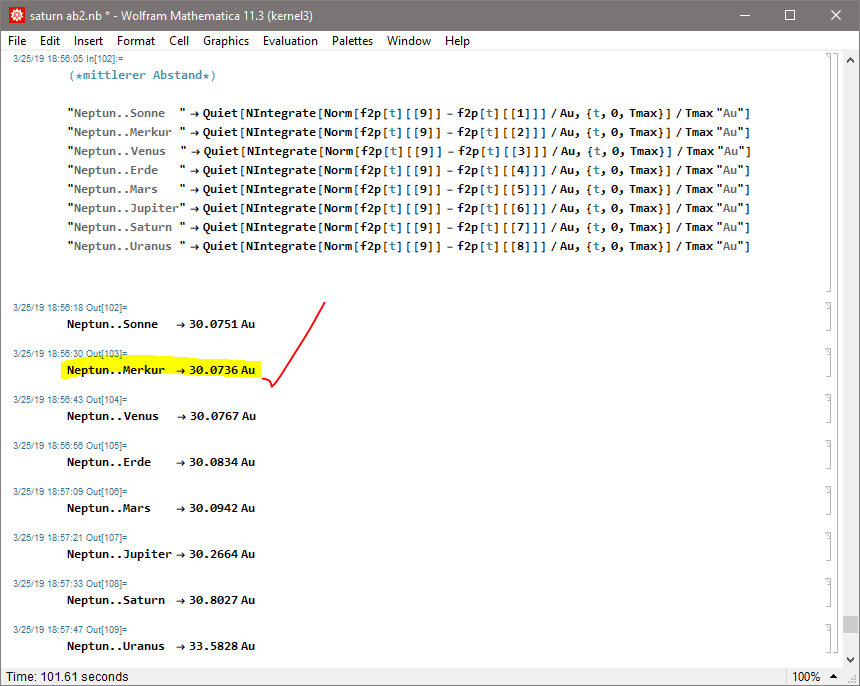
Task: Minimize the Mathematica notebook window
Action: tap(744, 15)
